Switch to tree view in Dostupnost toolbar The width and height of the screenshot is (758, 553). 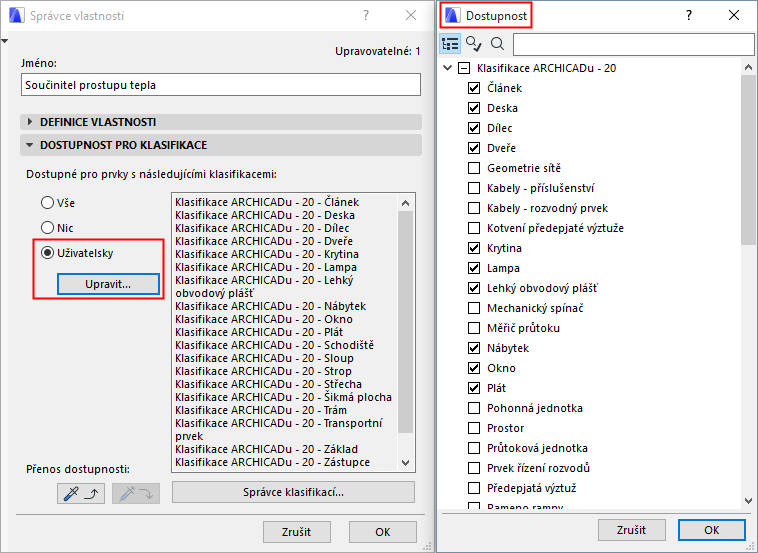(451, 44)
